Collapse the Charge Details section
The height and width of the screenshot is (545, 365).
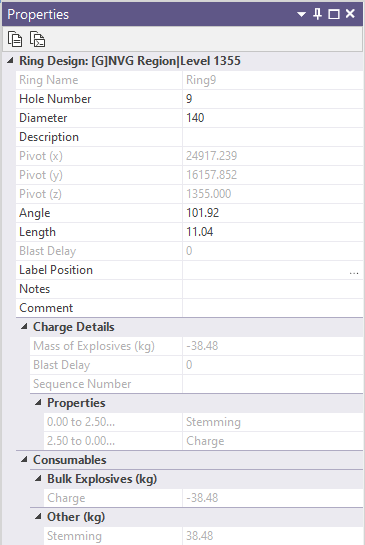click(x=24, y=327)
